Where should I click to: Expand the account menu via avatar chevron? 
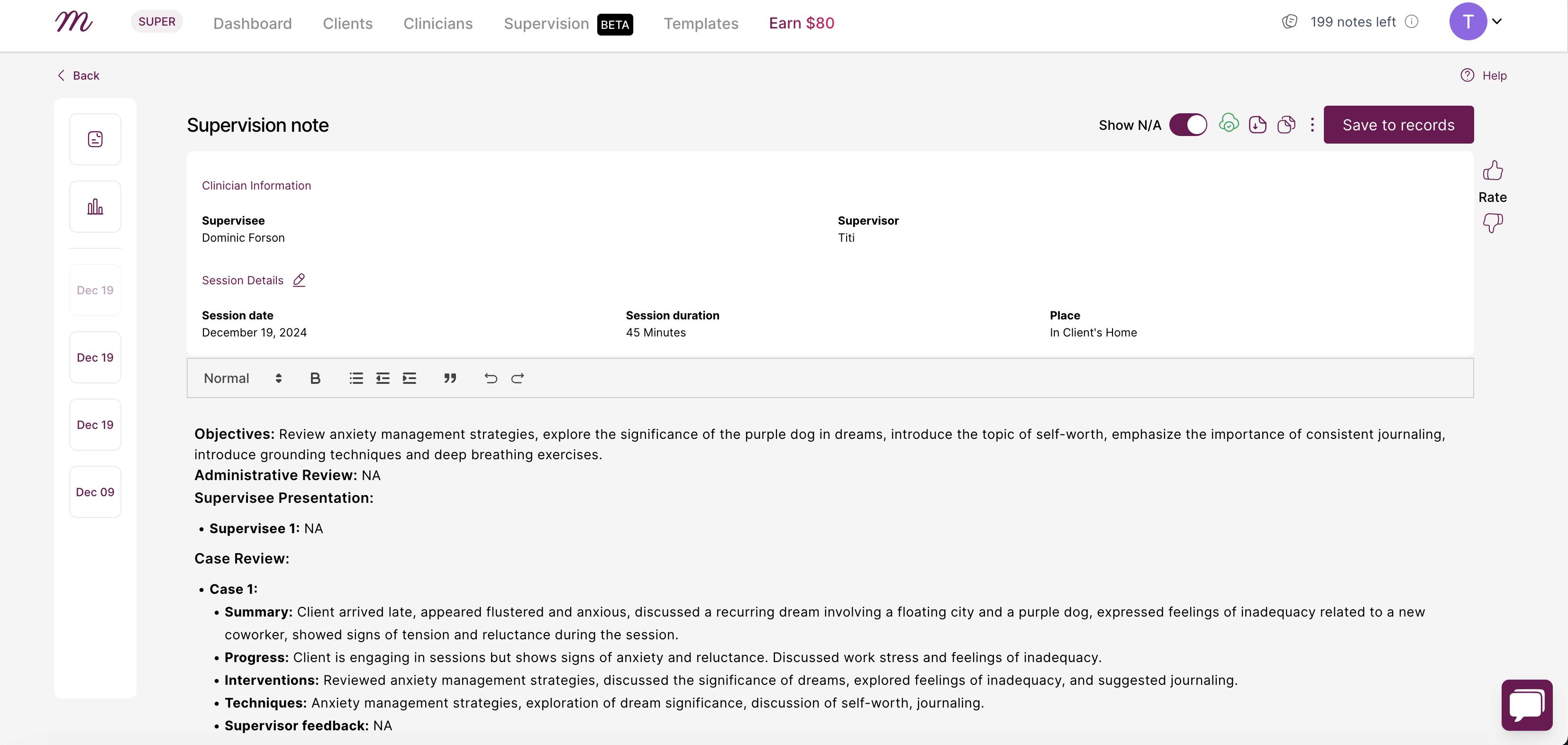pos(1497,22)
